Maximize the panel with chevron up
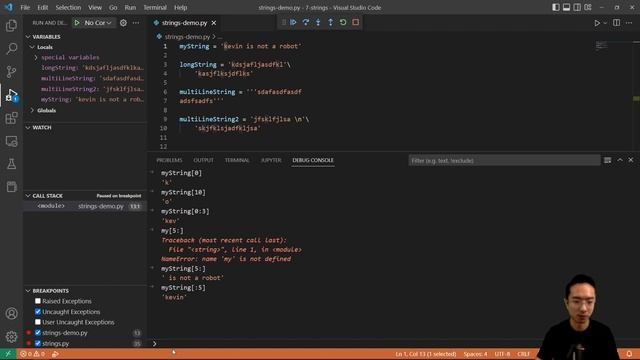 tap(620, 160)
